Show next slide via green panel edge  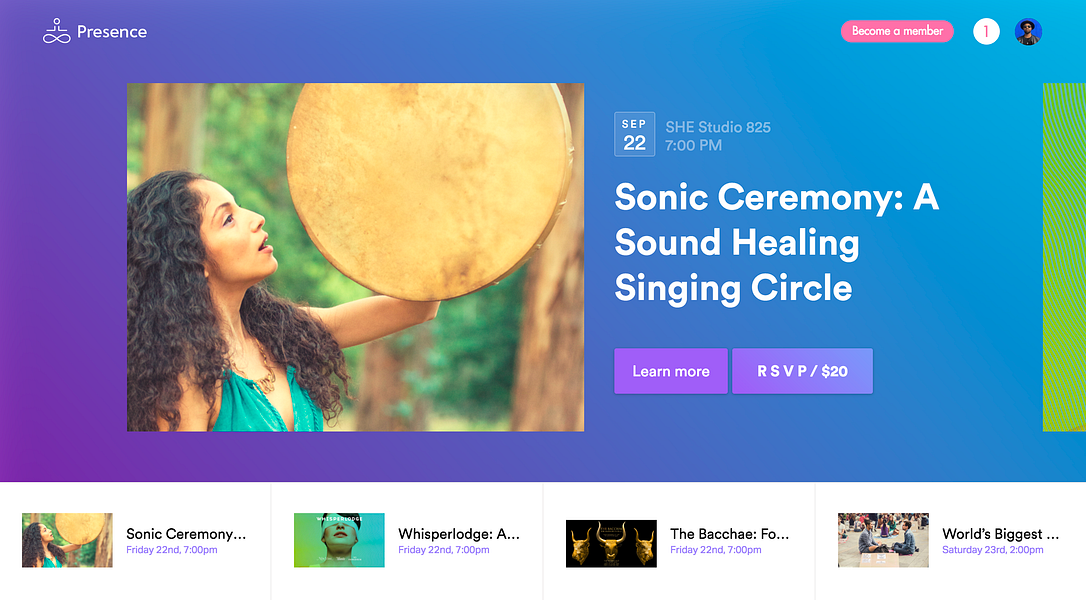tap(1065, 257)
